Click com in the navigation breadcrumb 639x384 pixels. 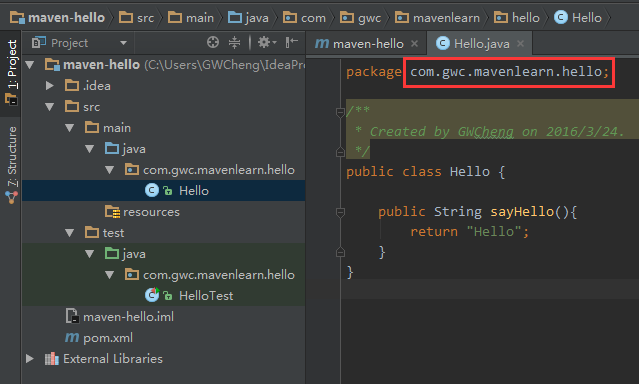tap(304, 18)
